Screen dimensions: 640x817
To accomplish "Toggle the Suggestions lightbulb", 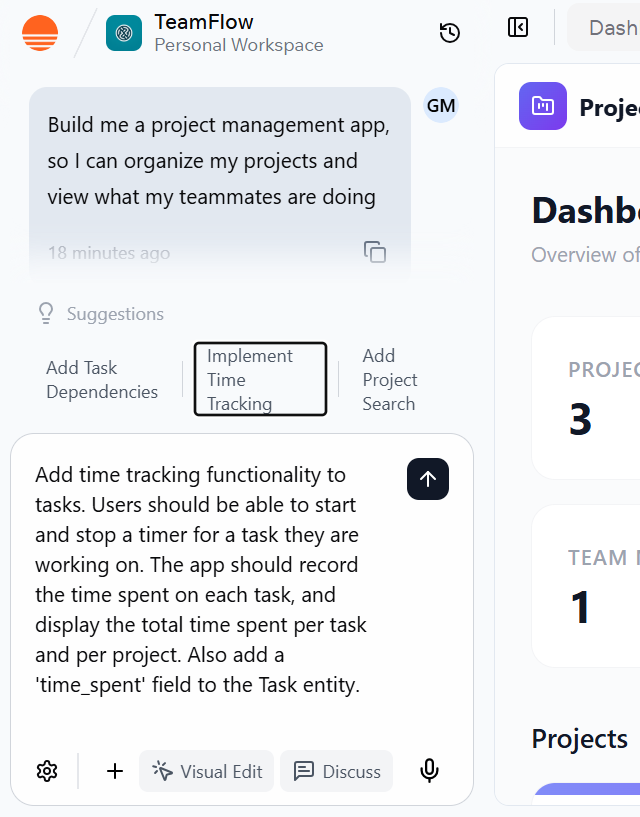I will point(45,313).
